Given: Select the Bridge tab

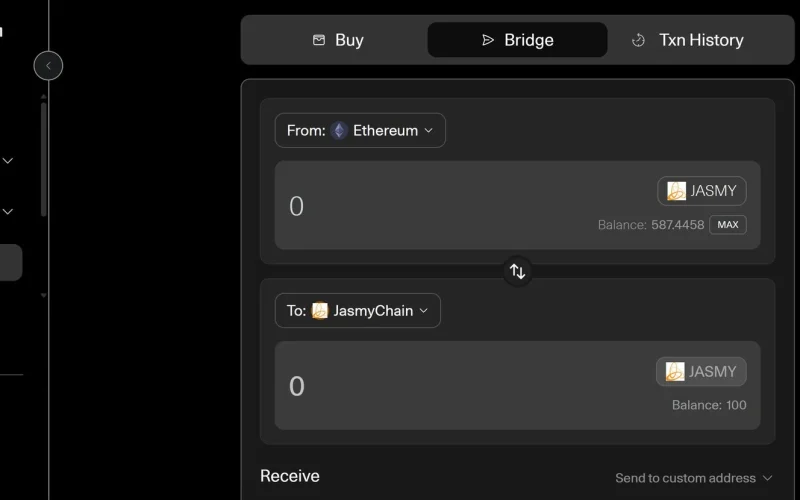Looking at the screenshot, I should 517,40.
